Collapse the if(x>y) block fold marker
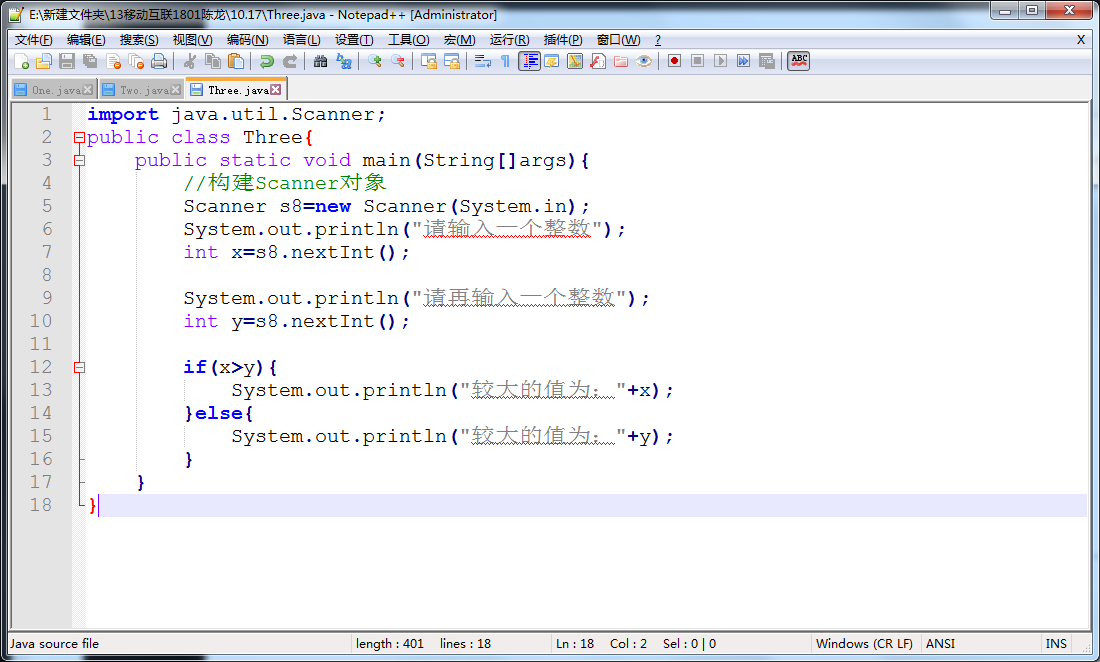The image size is (1100, 662). [x=79, y=367]
